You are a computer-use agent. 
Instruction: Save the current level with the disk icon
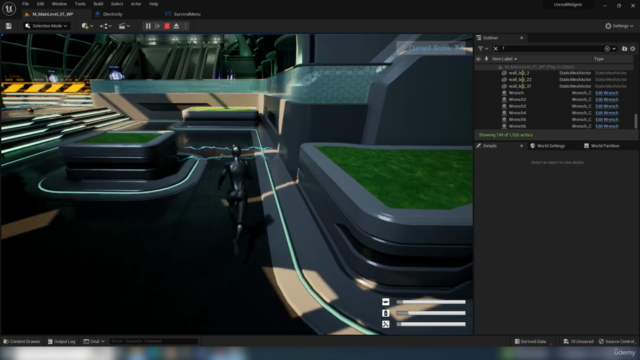pyautogui.click(x=9, y=26)
